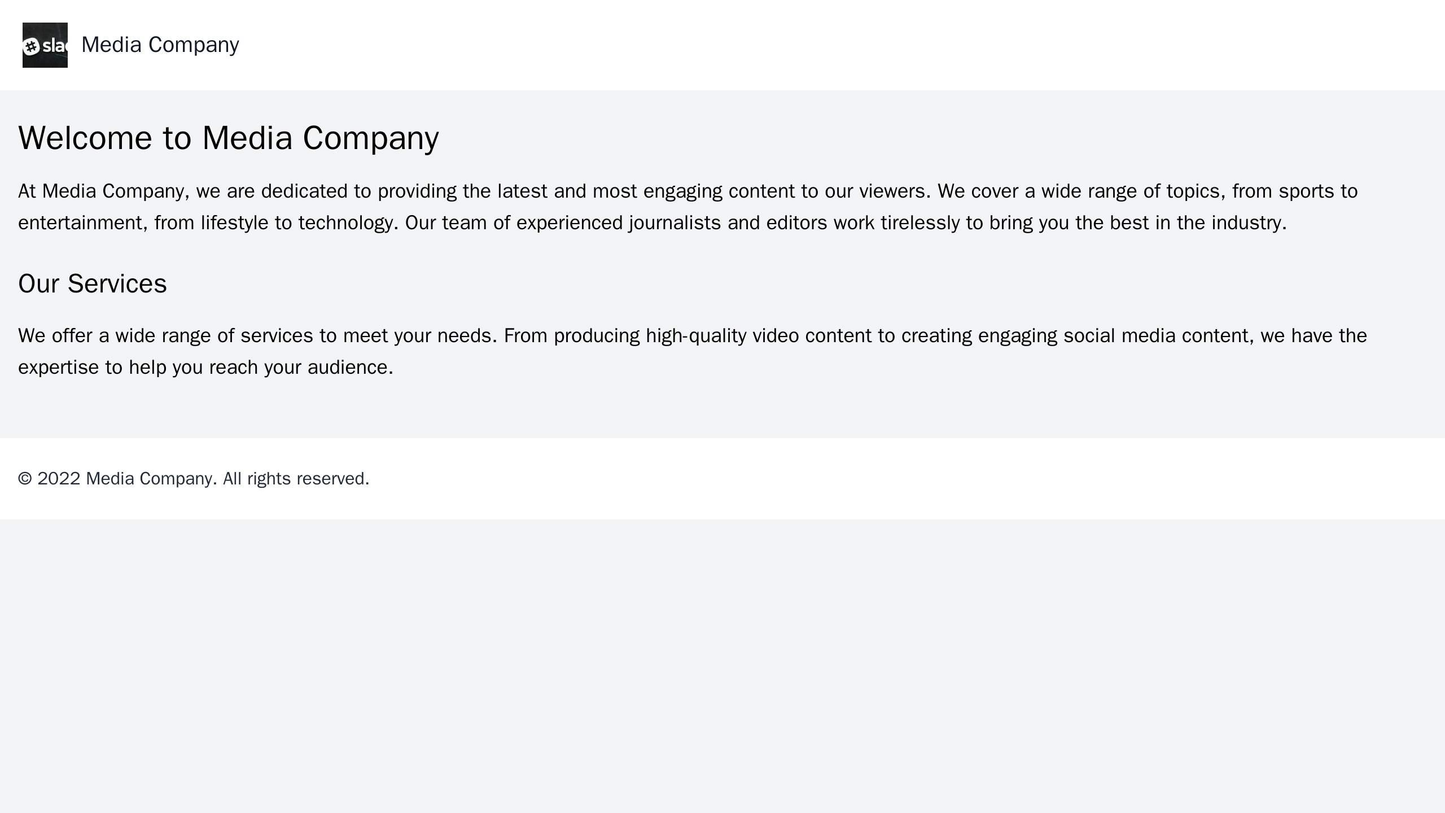
Task: Click the word "entertainment" in intro paragraph
Action: coord(80,223)
